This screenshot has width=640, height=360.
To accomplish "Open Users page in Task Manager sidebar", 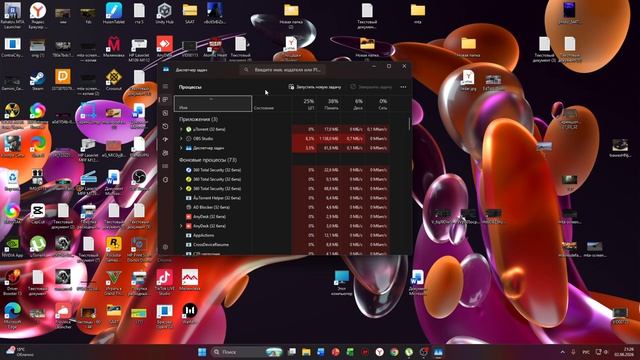I will [165, 153].
